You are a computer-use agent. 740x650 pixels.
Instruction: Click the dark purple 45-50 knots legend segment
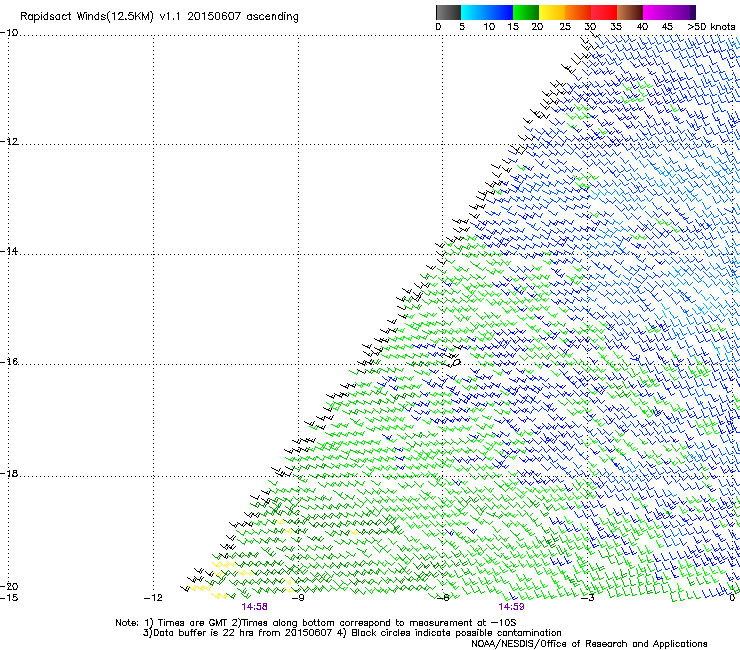(x=682, y=12)
